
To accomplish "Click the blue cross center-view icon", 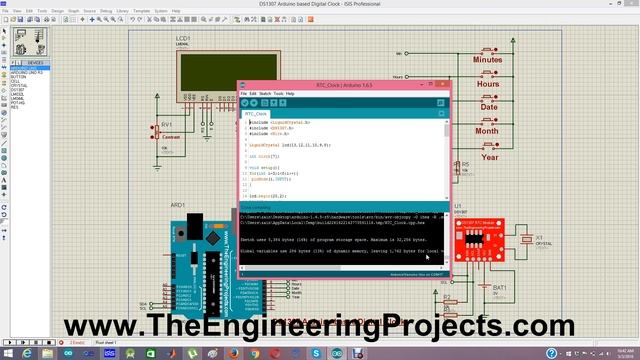I will click(x=92, y=20).
